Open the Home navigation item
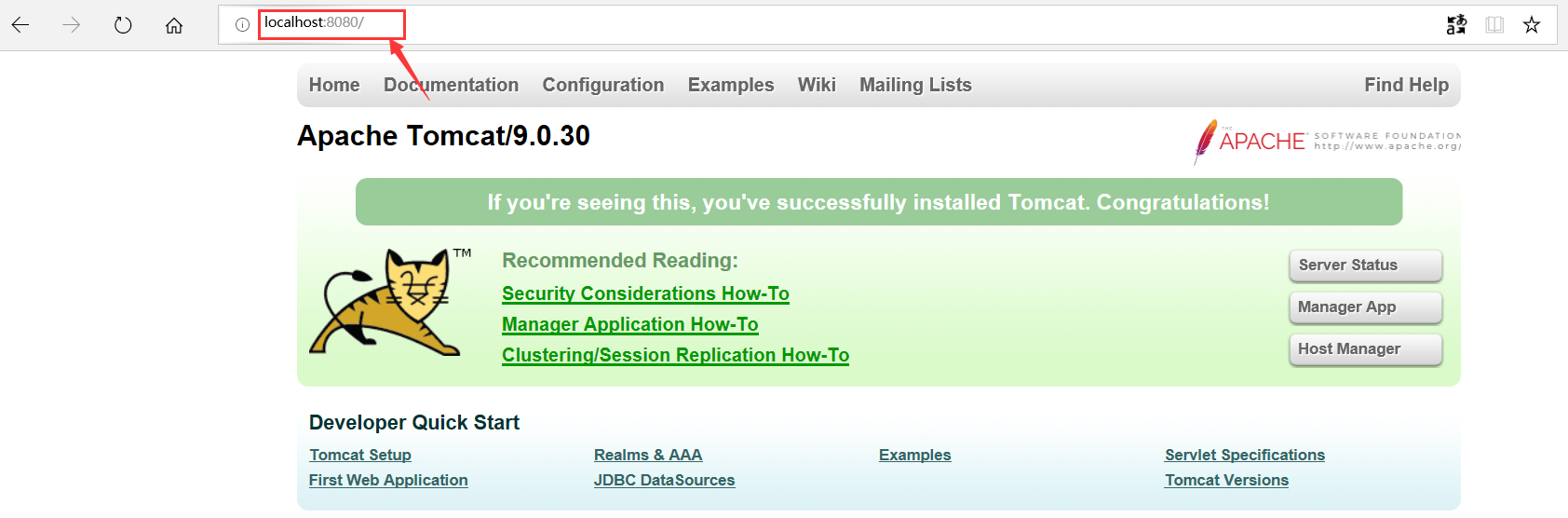Image resolution: width=1568 pixels, height=518 pixels. point(334,85)
